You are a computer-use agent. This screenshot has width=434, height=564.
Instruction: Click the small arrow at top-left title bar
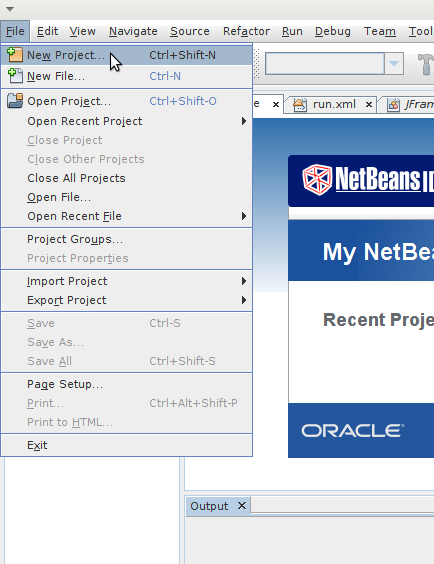point(10,9)
